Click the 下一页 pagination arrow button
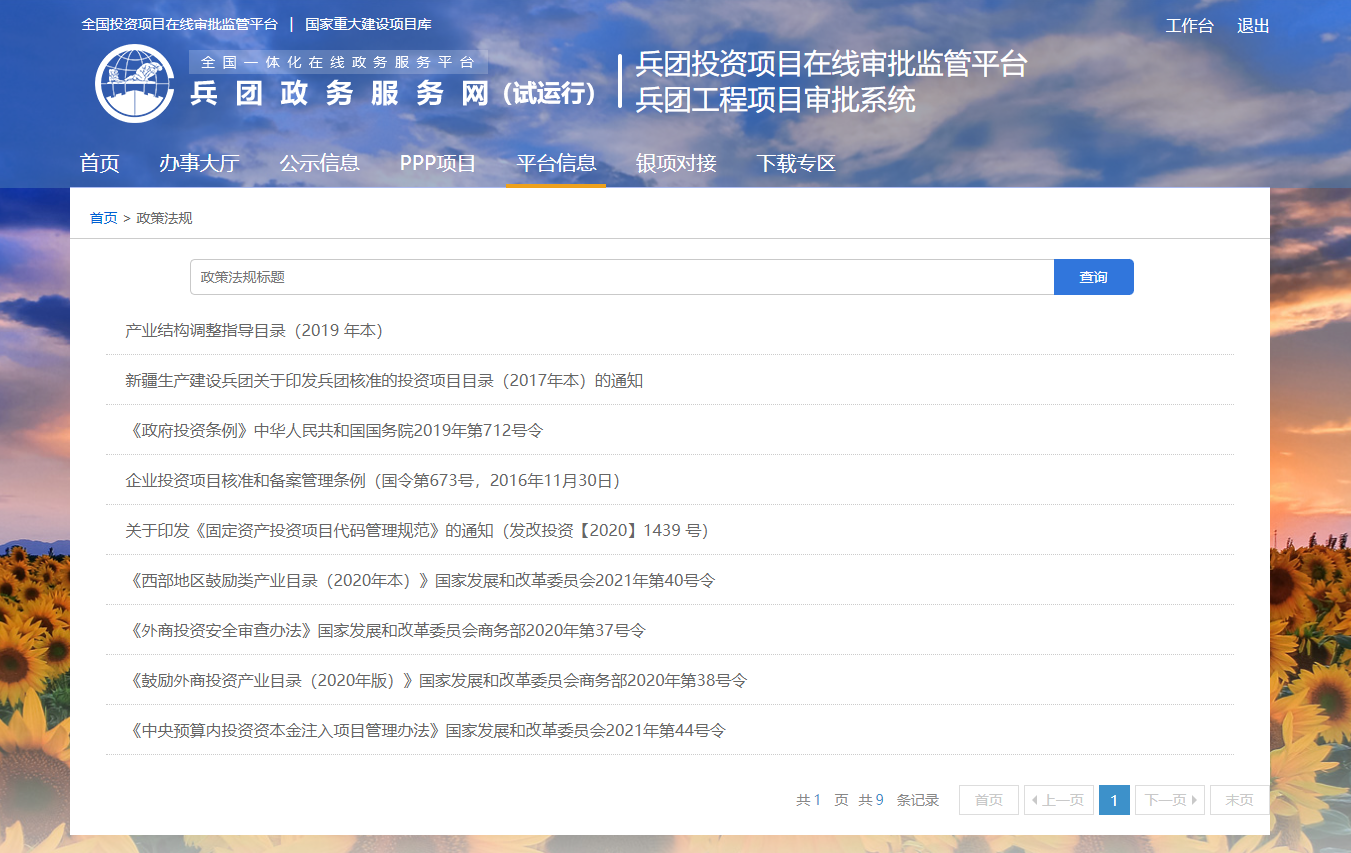This screenshot has width=1351, height=853. [1169, 800]
